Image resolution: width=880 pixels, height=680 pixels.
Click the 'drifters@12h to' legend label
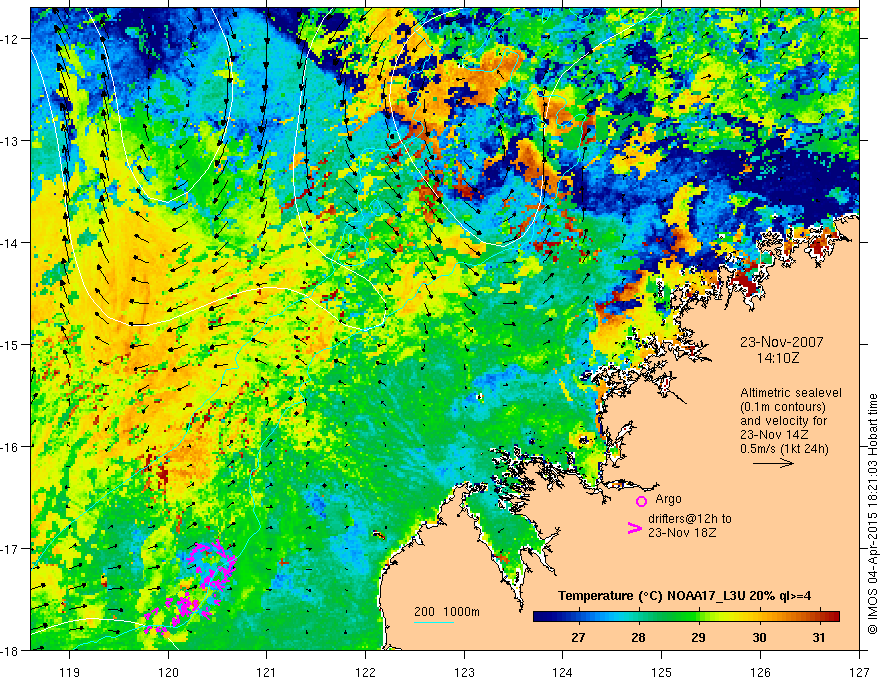click(x=690, y=519)
